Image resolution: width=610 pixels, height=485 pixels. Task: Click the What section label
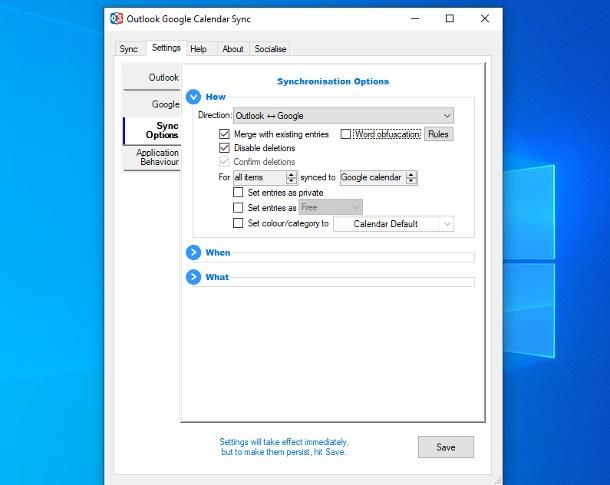(217, 277)
